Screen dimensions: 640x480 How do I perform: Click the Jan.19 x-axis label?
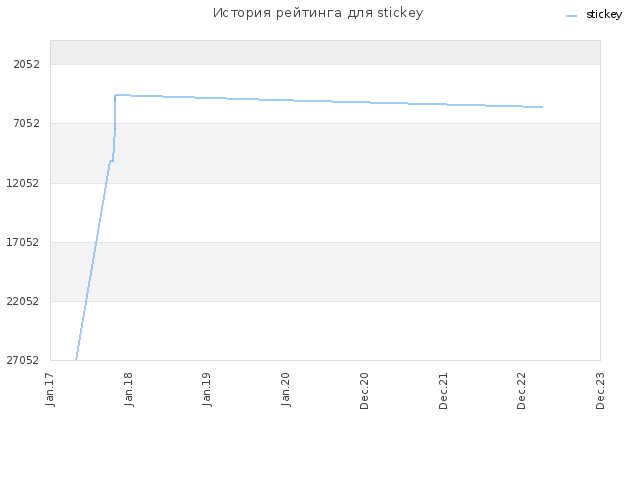click(207, 389)
